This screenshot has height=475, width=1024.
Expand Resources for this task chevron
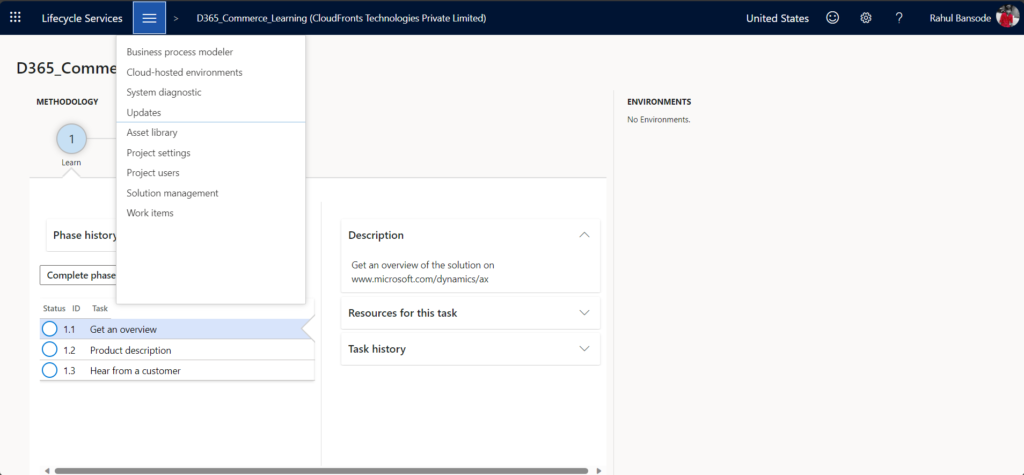pos(584,313)
